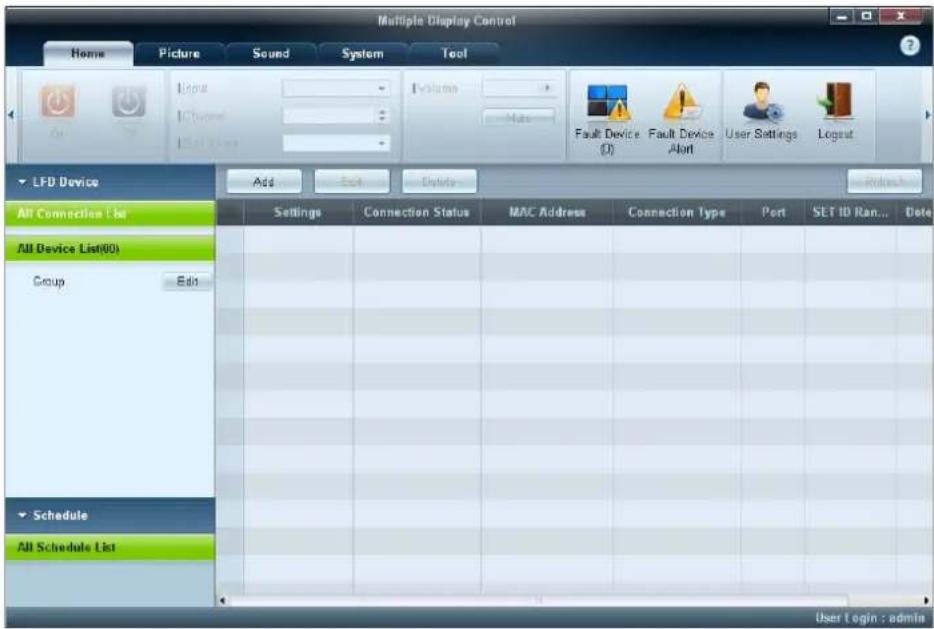Collapse the LFD Device section
The image size is (934, 629).
coord(23,182)
